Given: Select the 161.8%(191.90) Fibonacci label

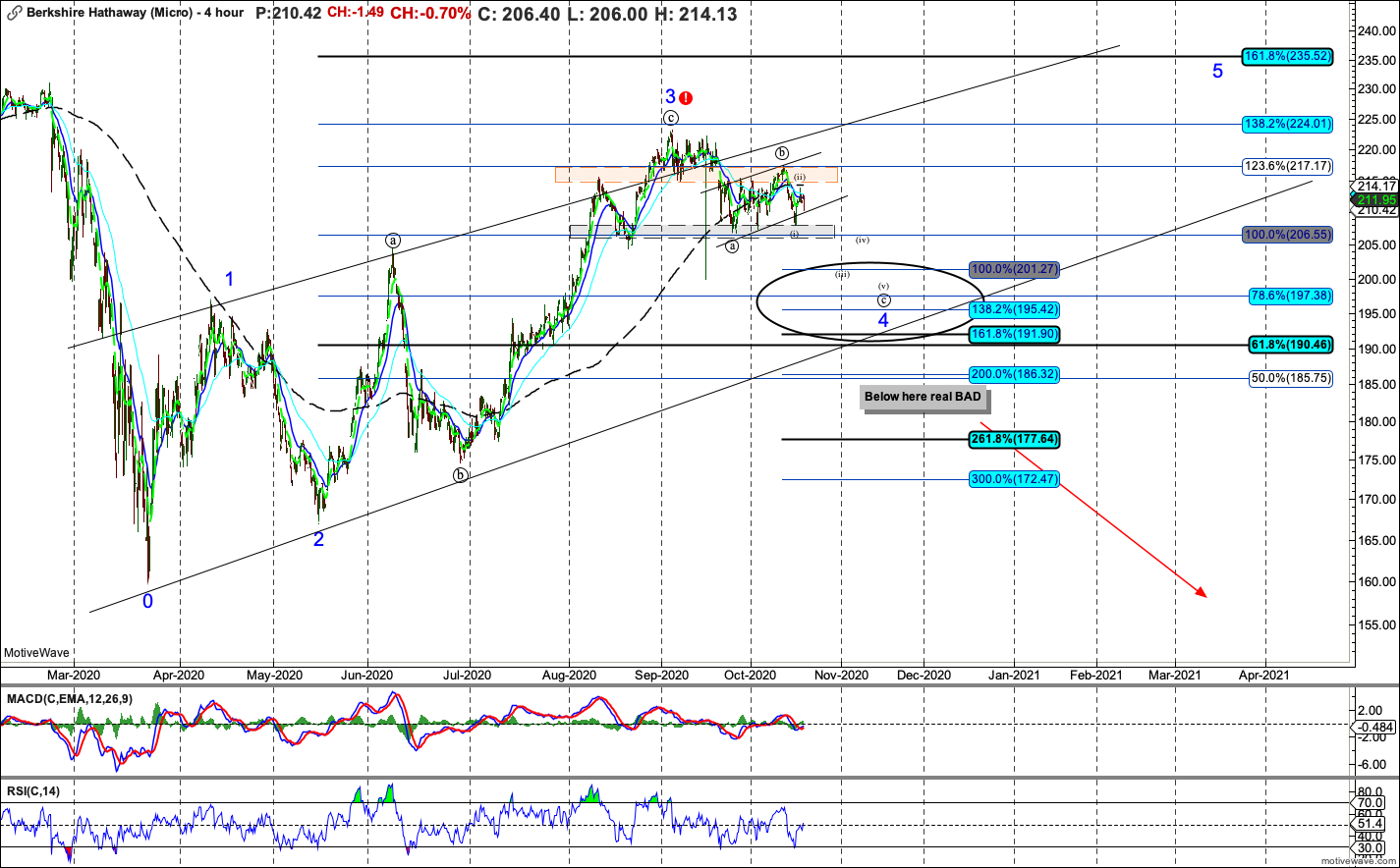Looking at the screenshot, I should 1015,334.
